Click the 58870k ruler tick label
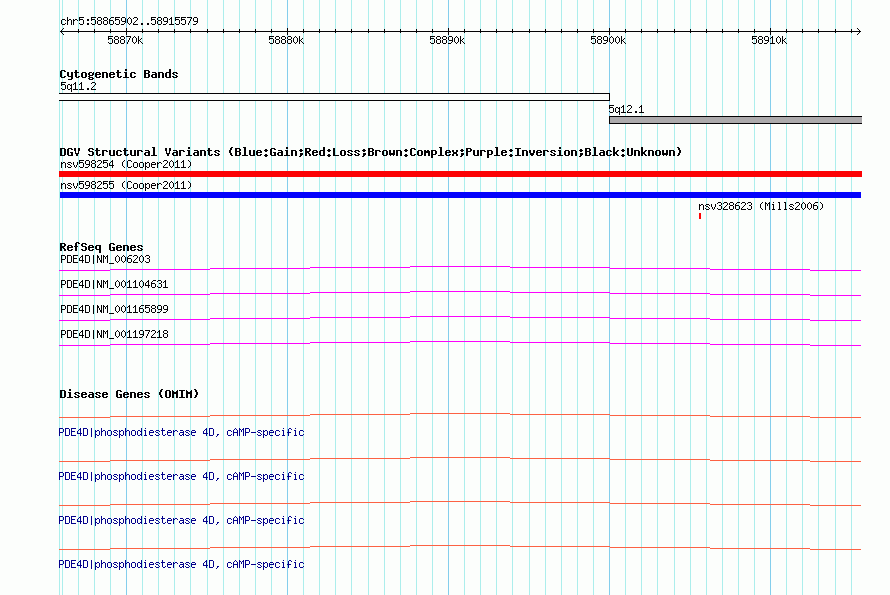This screenshot has width=890, height=595. tap(125, 40)
